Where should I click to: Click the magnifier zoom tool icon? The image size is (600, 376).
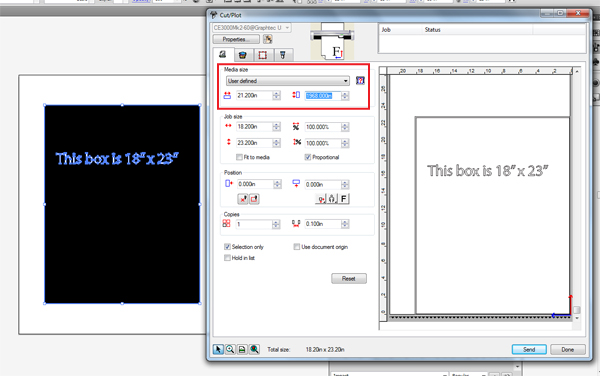coord(230,349)
